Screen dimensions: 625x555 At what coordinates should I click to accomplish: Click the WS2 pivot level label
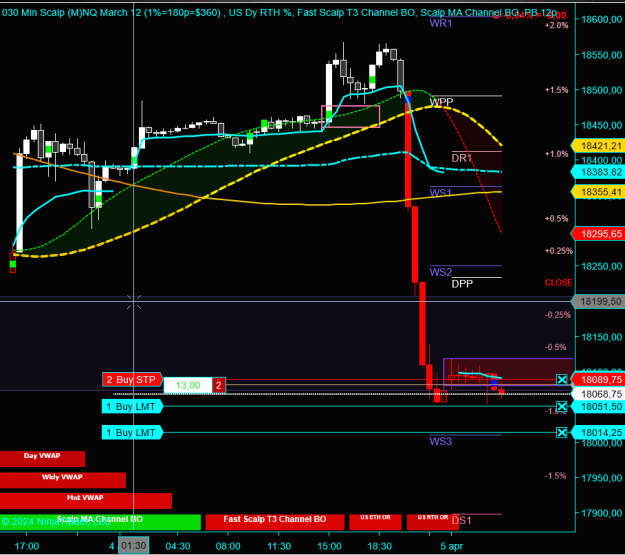point(440,272)
